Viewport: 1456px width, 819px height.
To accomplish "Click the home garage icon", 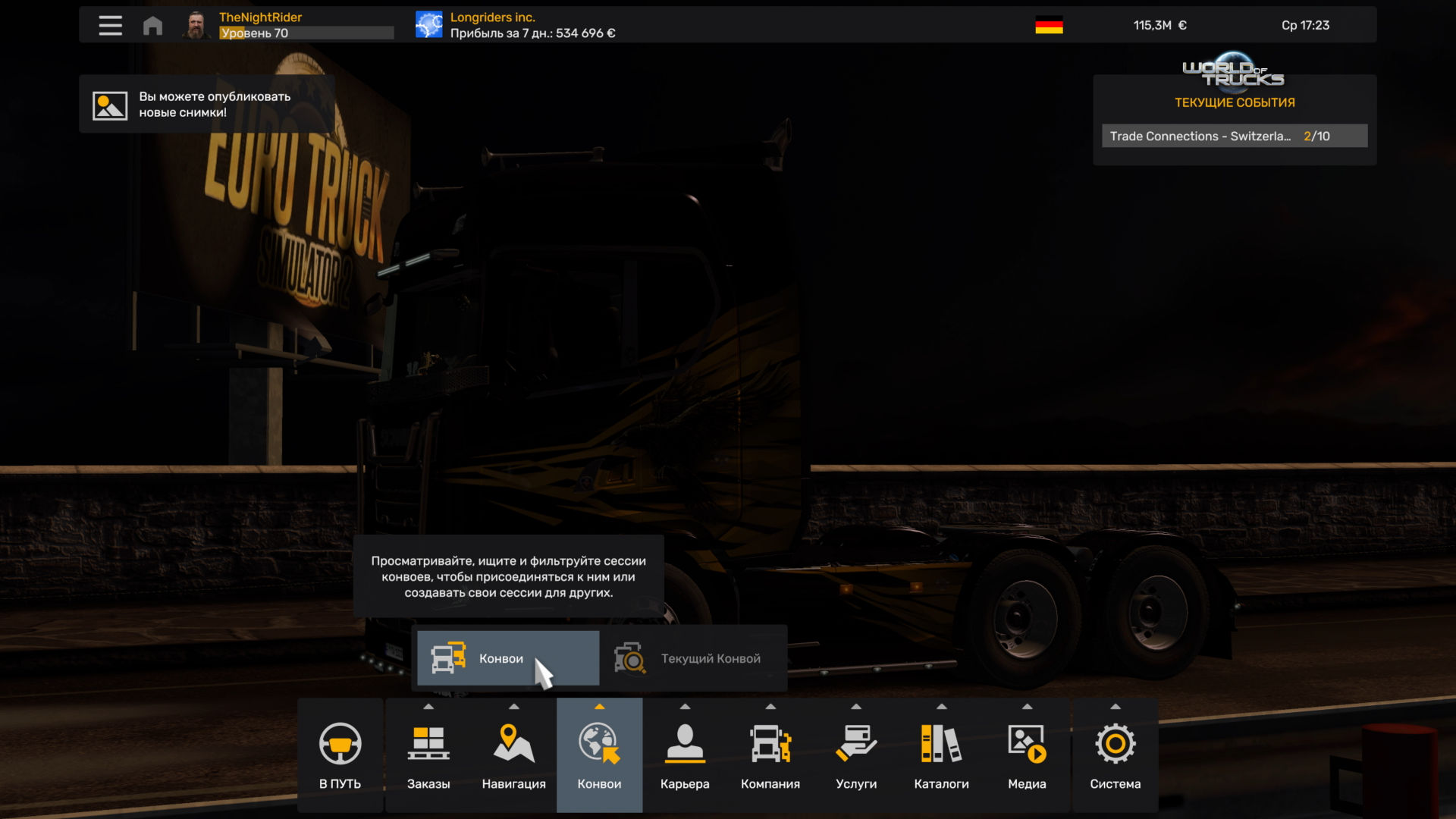I will [x=152, y=26].
